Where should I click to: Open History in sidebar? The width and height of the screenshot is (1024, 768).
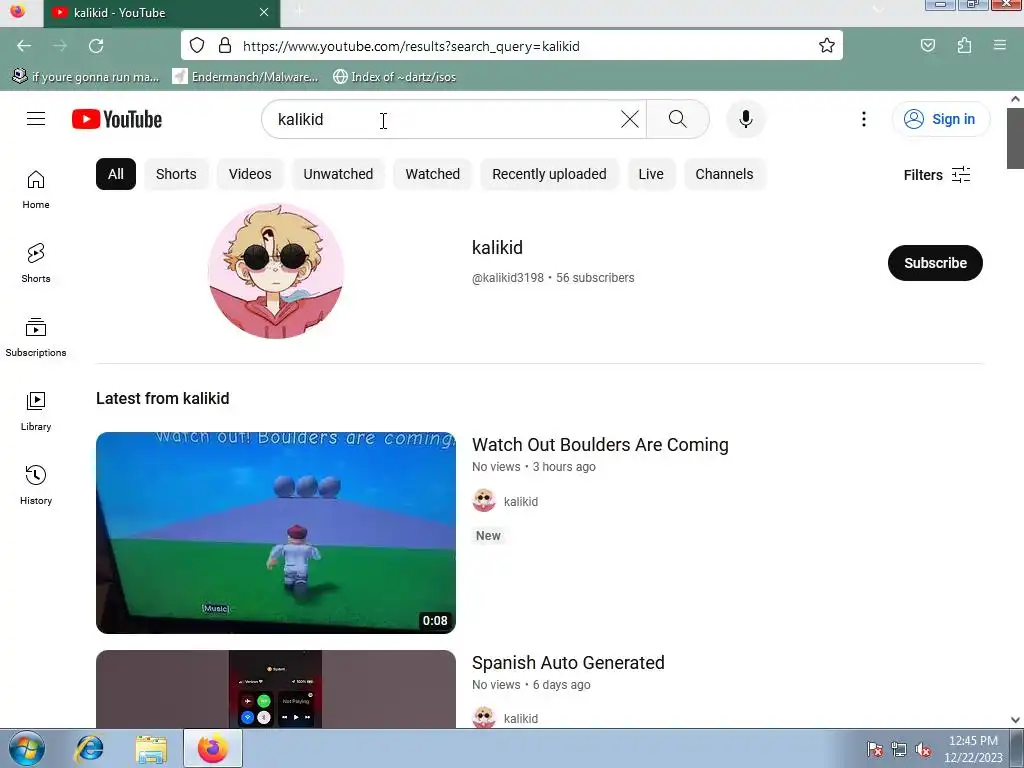click(x=36, y=485)
